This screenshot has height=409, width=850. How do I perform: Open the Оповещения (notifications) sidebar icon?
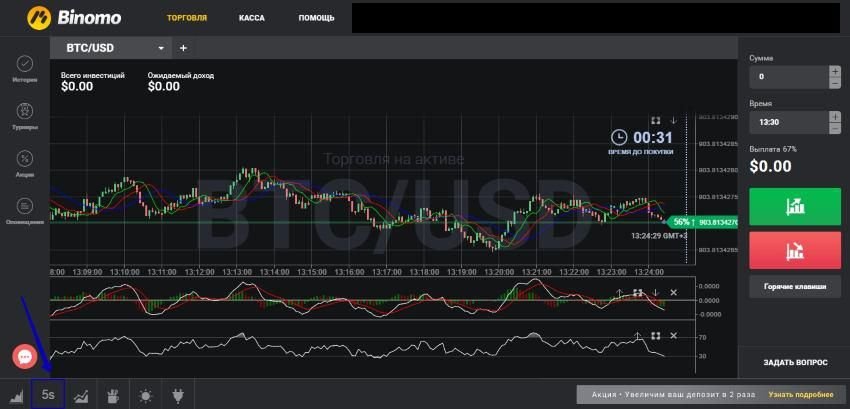25,205
